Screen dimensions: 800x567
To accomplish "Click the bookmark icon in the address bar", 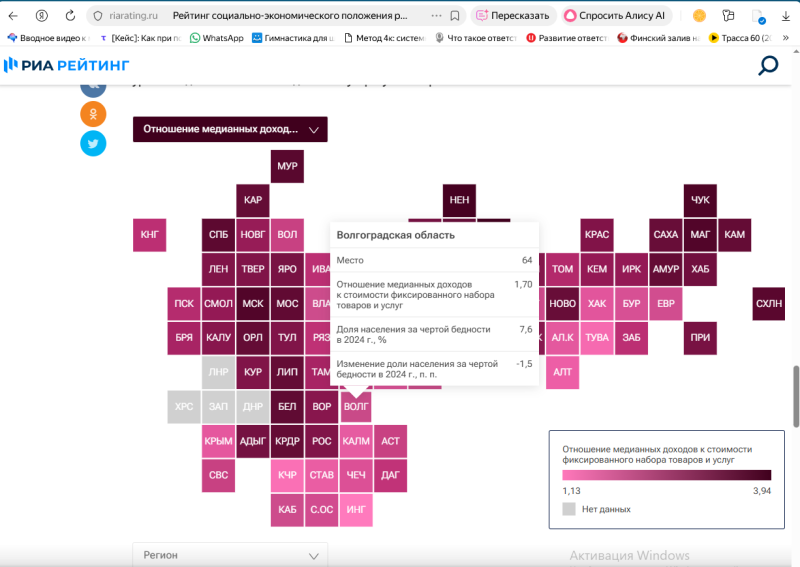I will click(x=455, y=16).
